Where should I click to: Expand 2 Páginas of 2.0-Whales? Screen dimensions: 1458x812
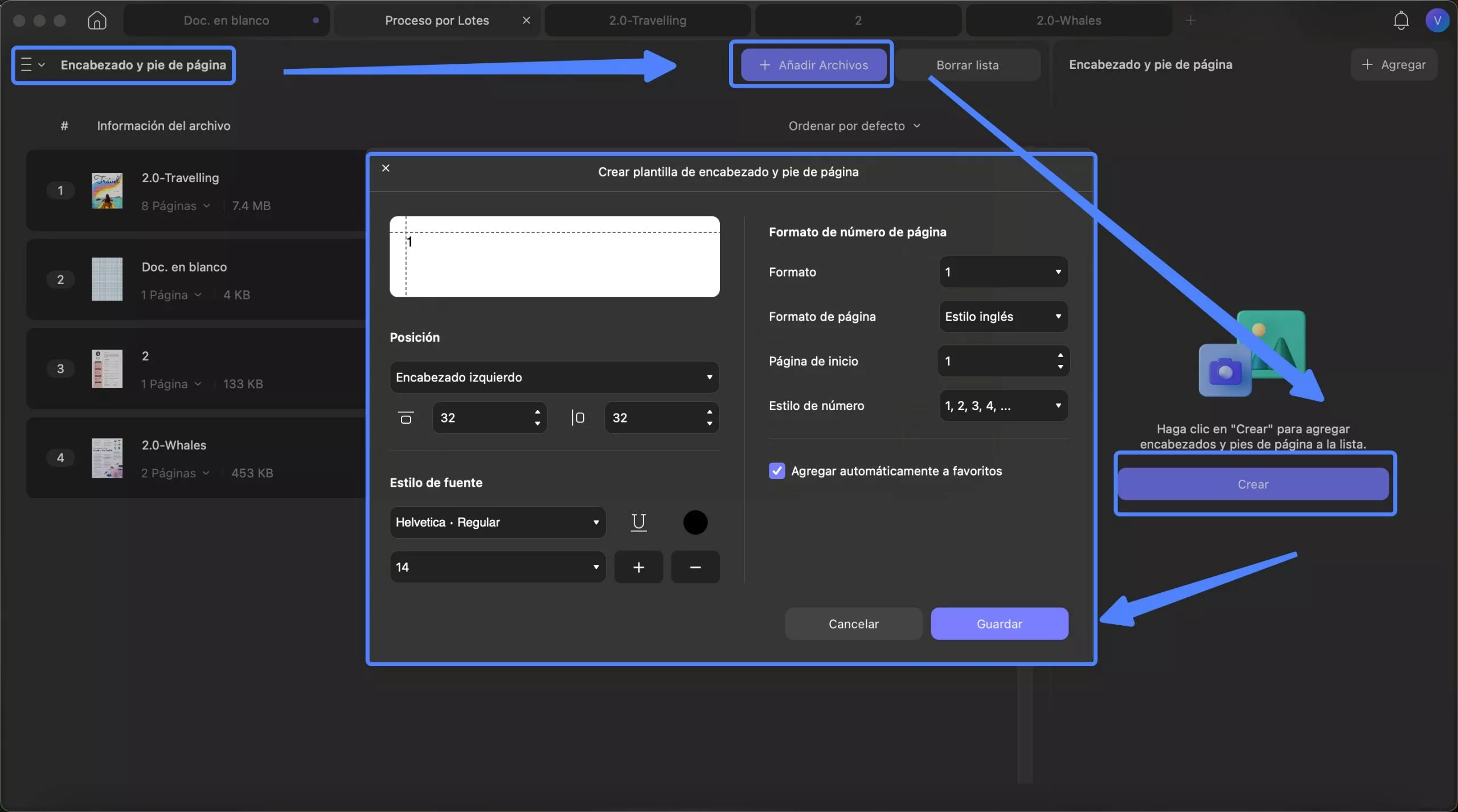pos(175,473)
